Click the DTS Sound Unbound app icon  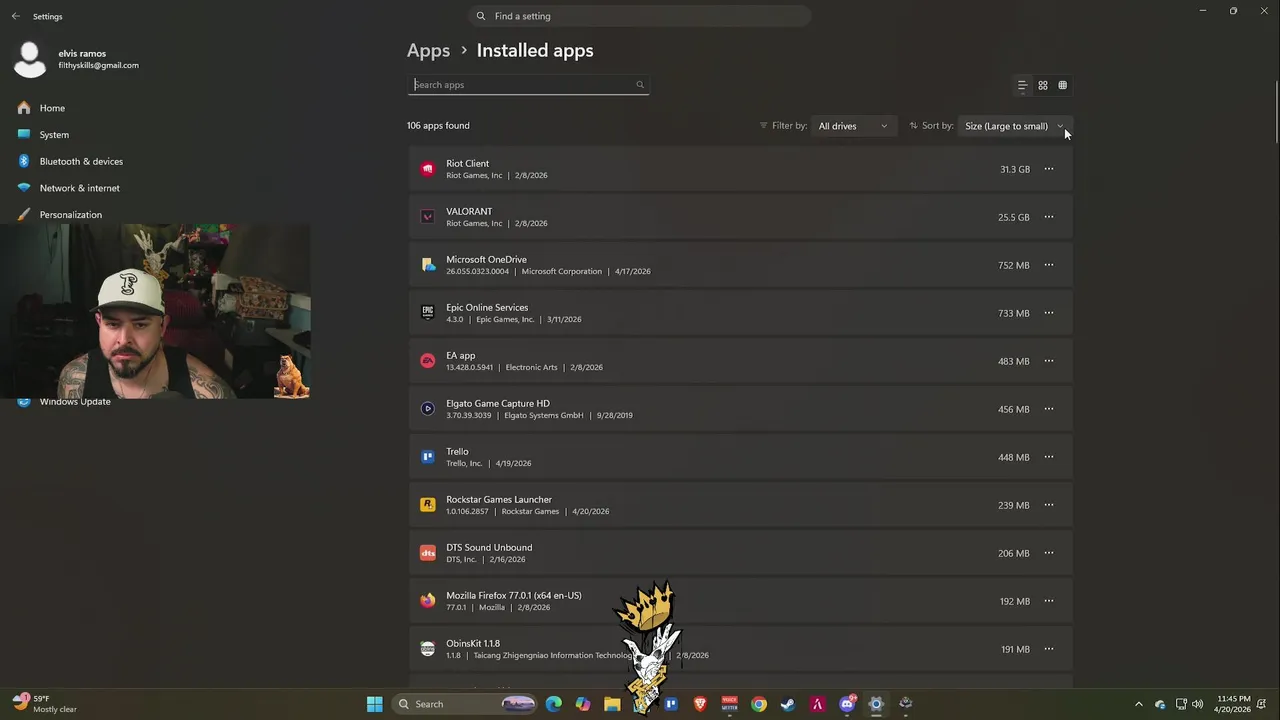428,553
